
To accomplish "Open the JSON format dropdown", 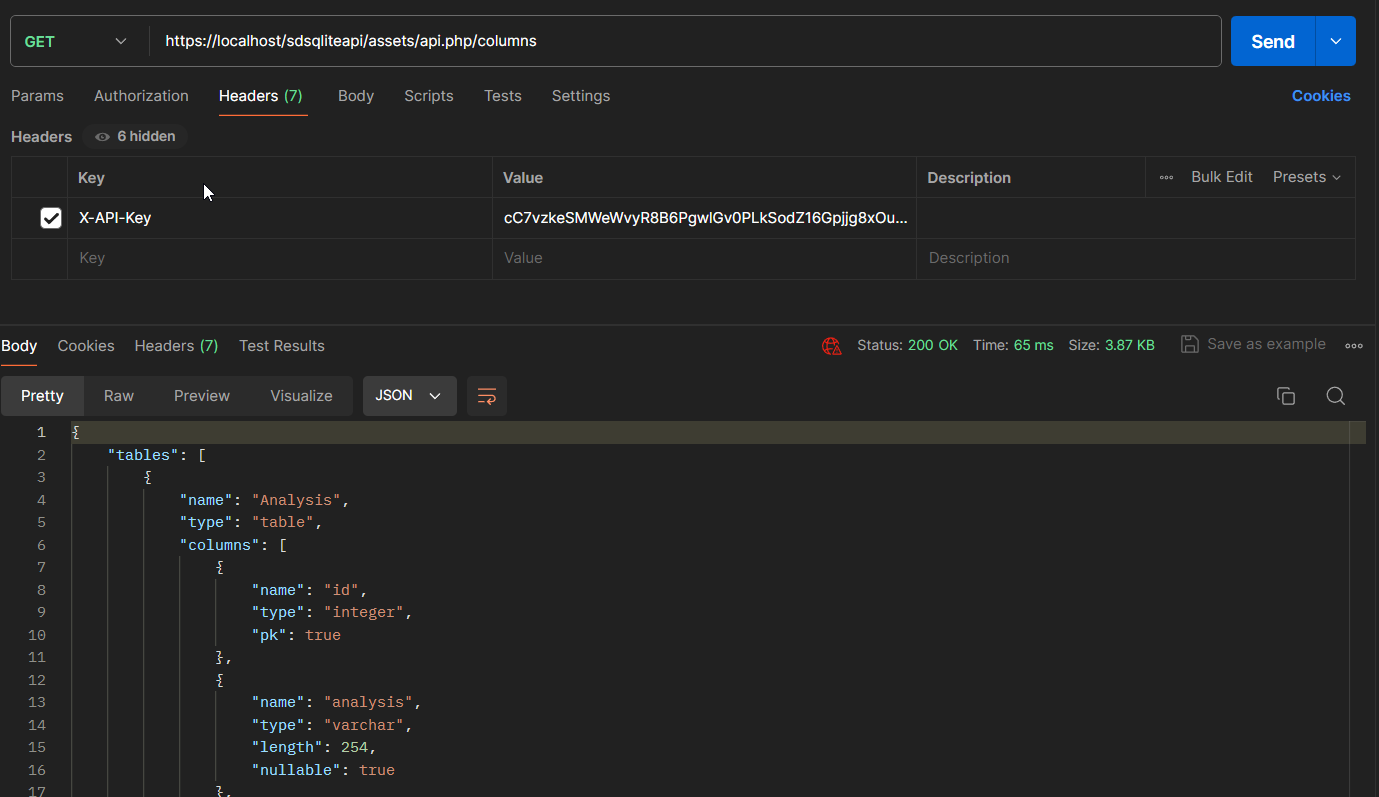I will tap(409, 396).
